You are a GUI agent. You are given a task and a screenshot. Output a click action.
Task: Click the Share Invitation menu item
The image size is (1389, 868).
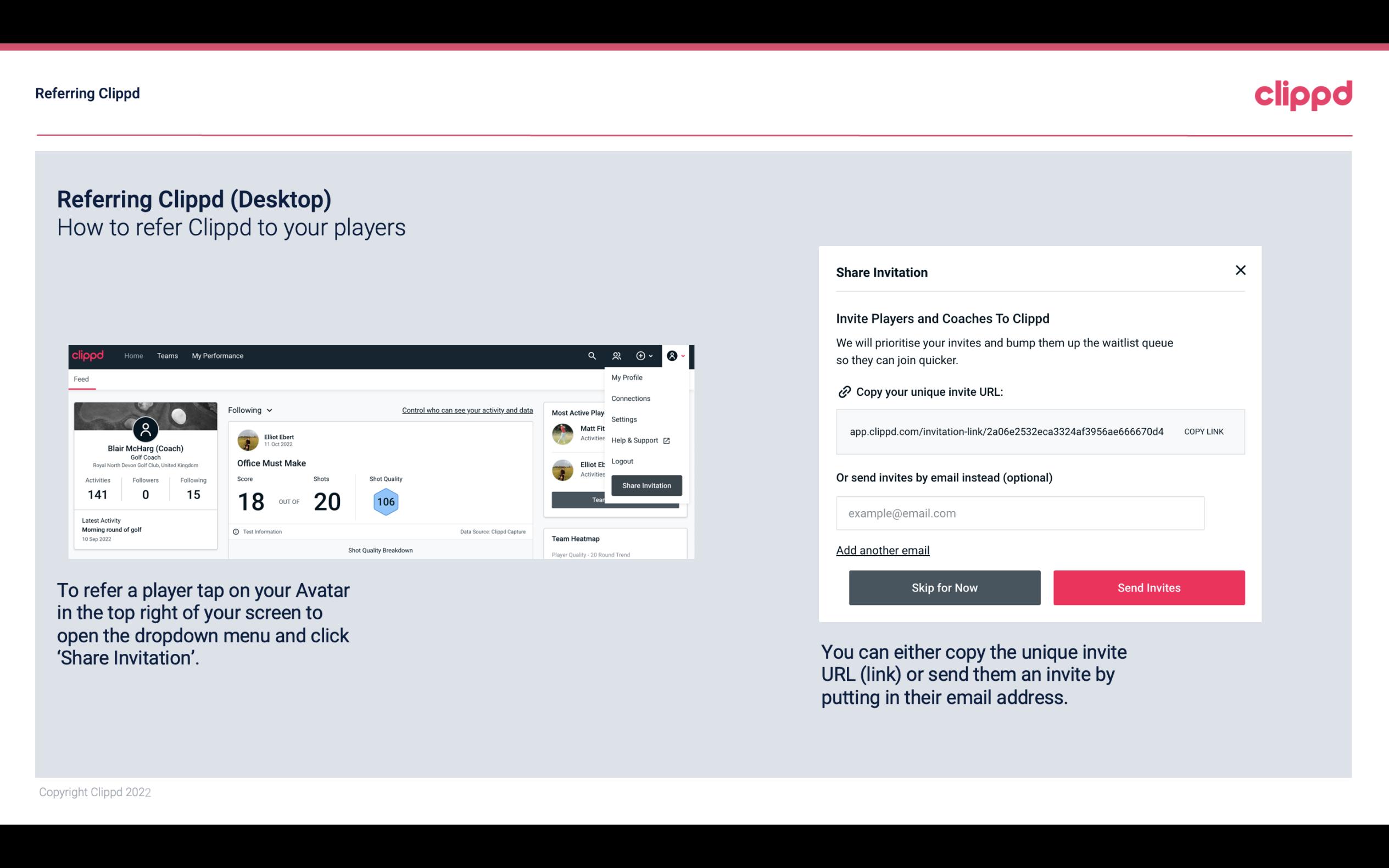(646, 485)
